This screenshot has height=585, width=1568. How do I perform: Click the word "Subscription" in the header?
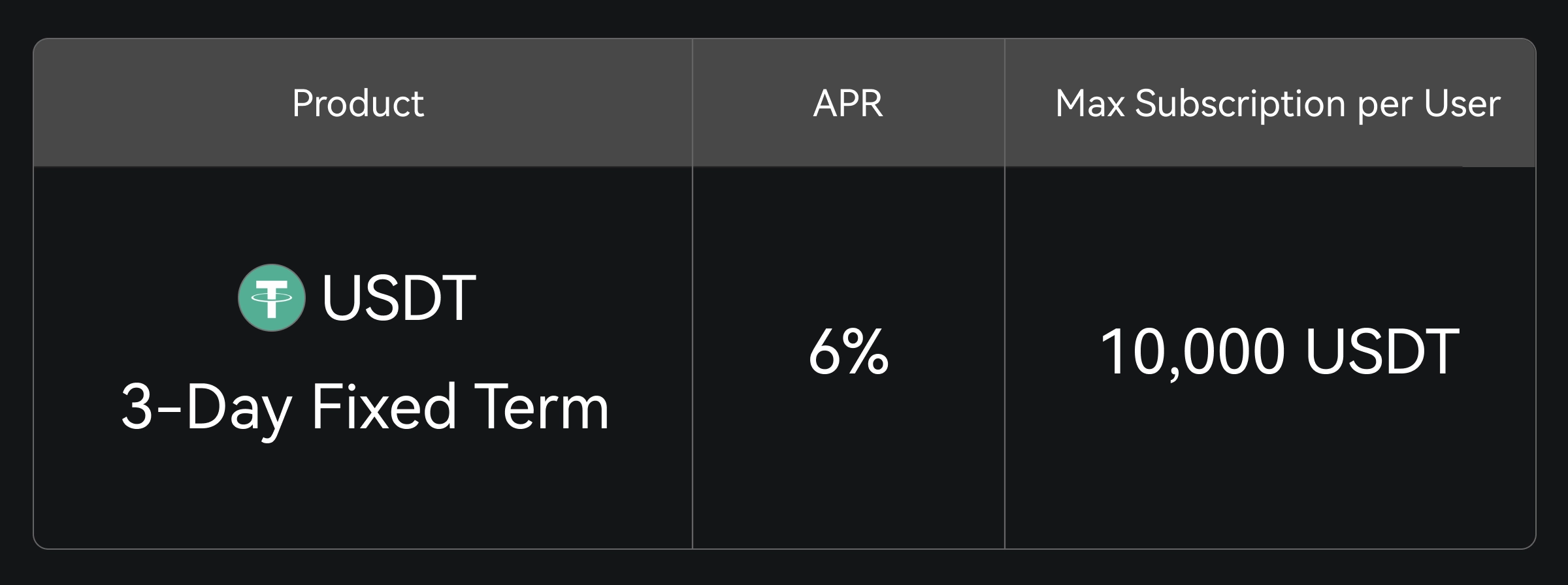[x=1241, y=104]
